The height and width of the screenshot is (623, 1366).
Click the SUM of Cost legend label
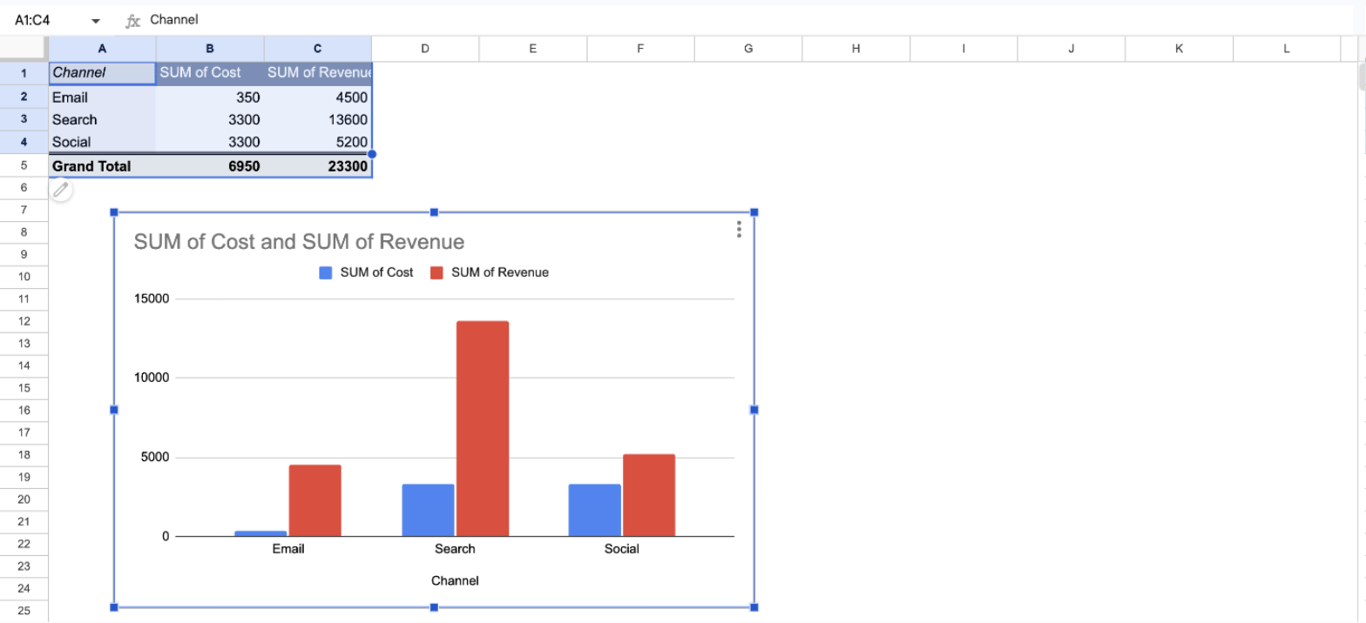click(376, 272)
